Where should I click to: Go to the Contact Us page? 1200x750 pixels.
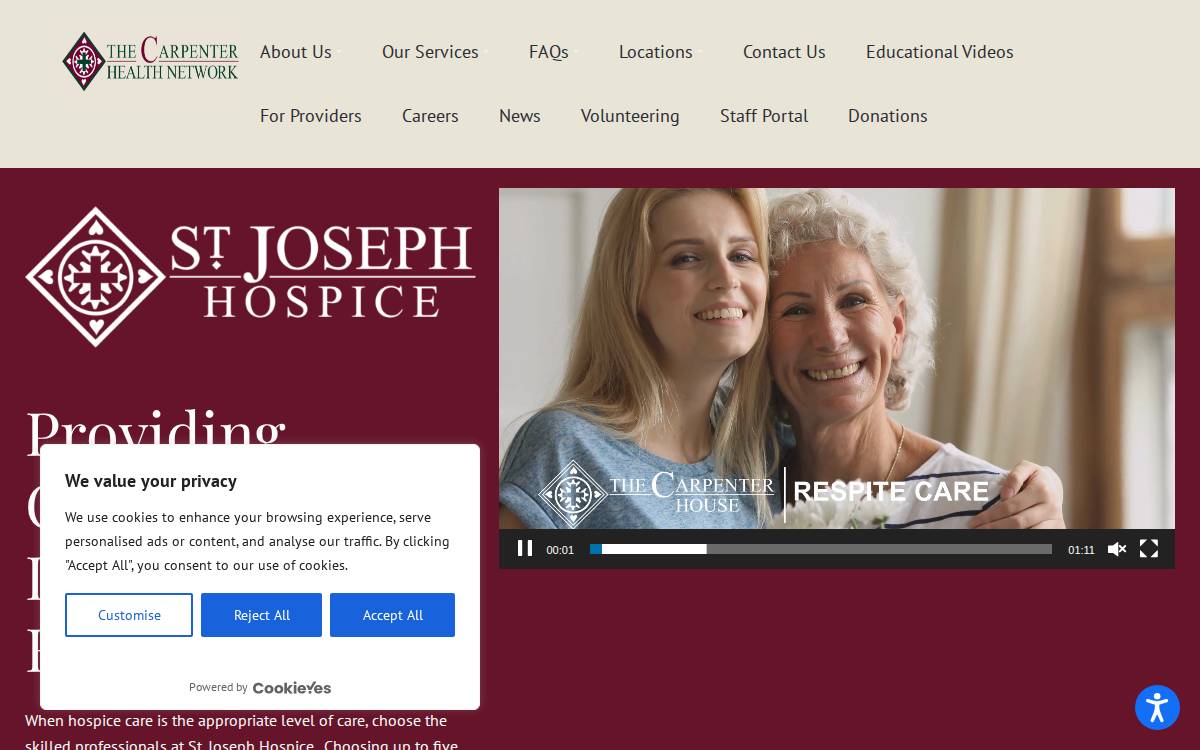(784, 52)
